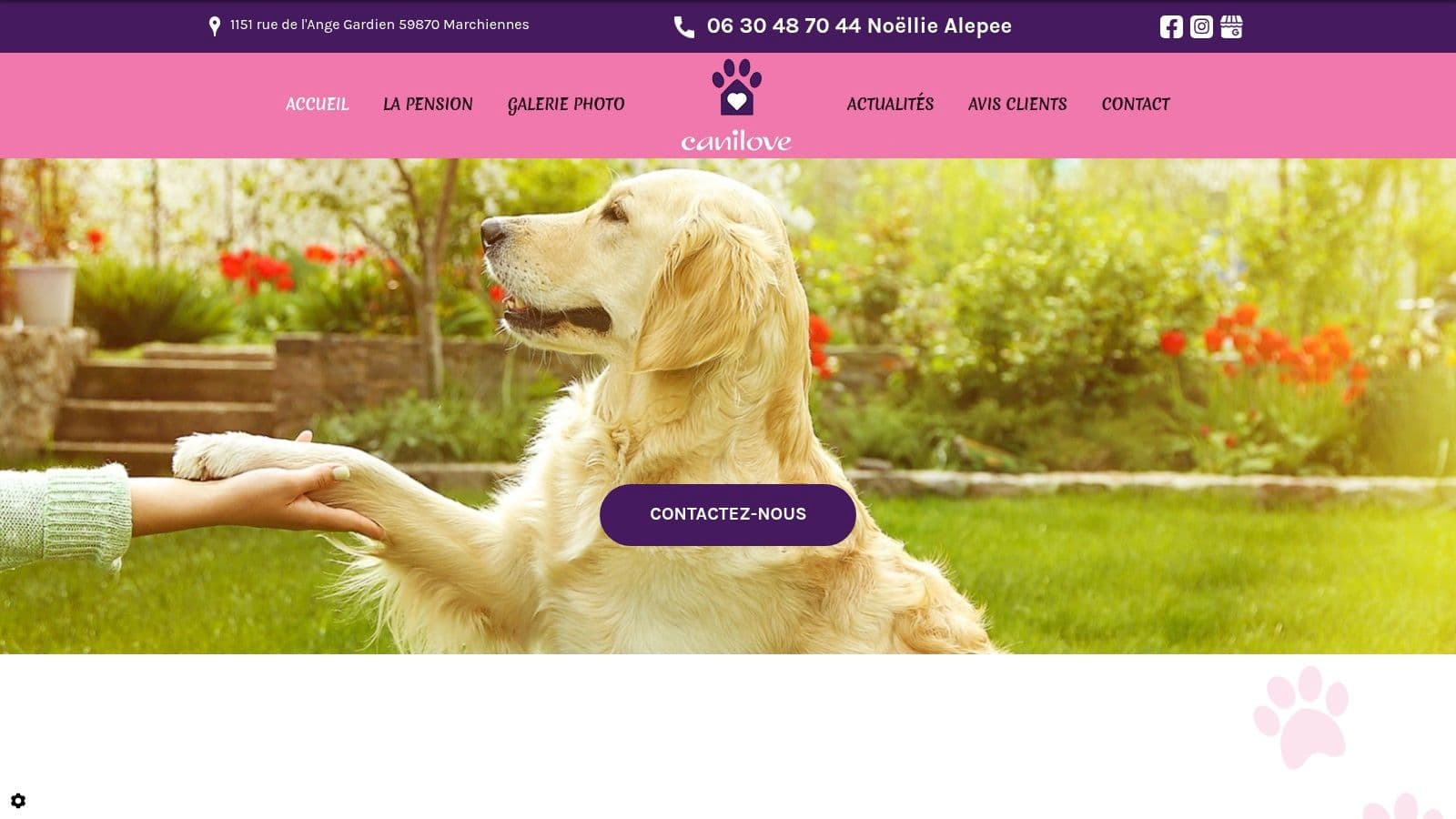Go to the Accueil menu item

click(318, 104)
